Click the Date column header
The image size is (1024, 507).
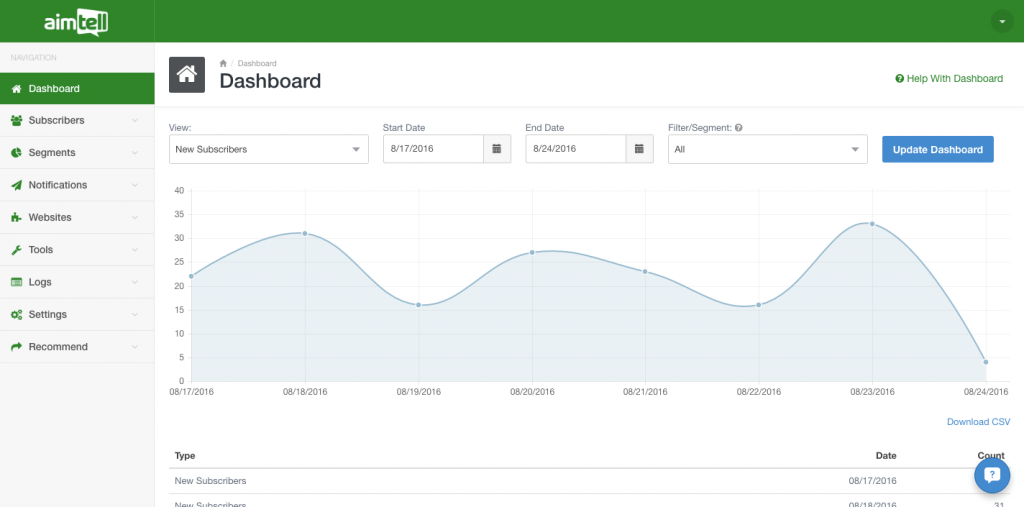886,455
